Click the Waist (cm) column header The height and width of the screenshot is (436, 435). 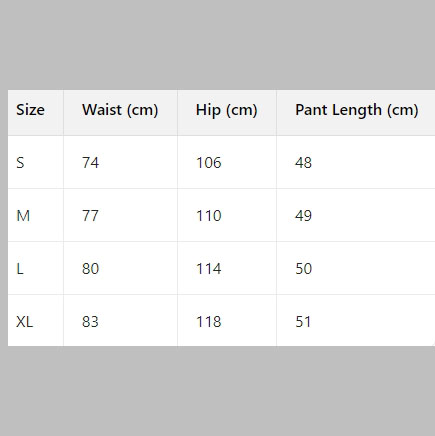120,110
